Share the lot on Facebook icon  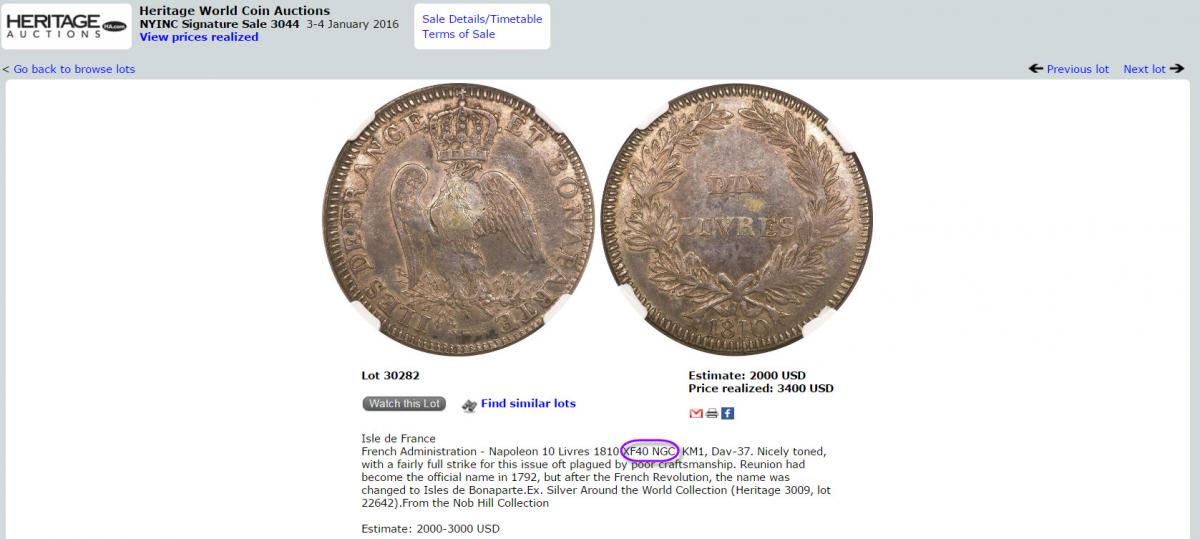tap(727, 413)
